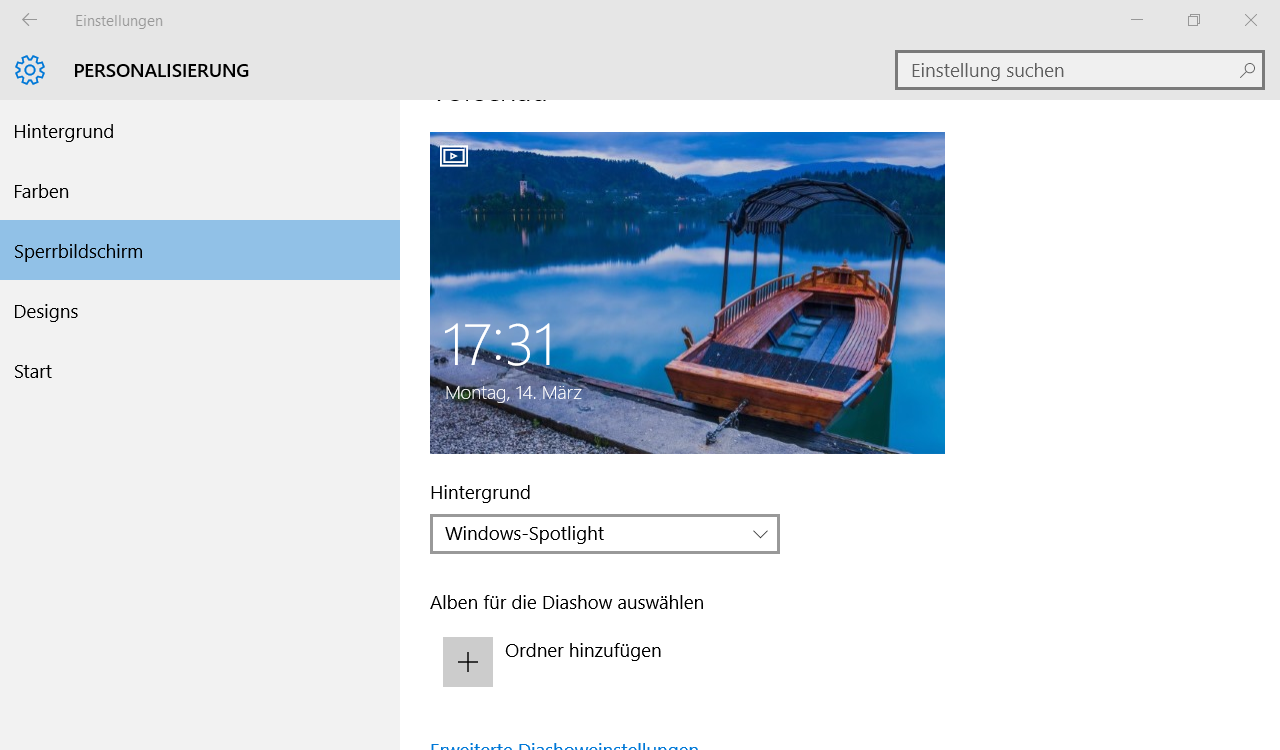Image resolution: width=1280 pixels, height=750 pixels.
Task: Open the Hintergrund Windows-Spotlight dropdown
Action: 604,534
